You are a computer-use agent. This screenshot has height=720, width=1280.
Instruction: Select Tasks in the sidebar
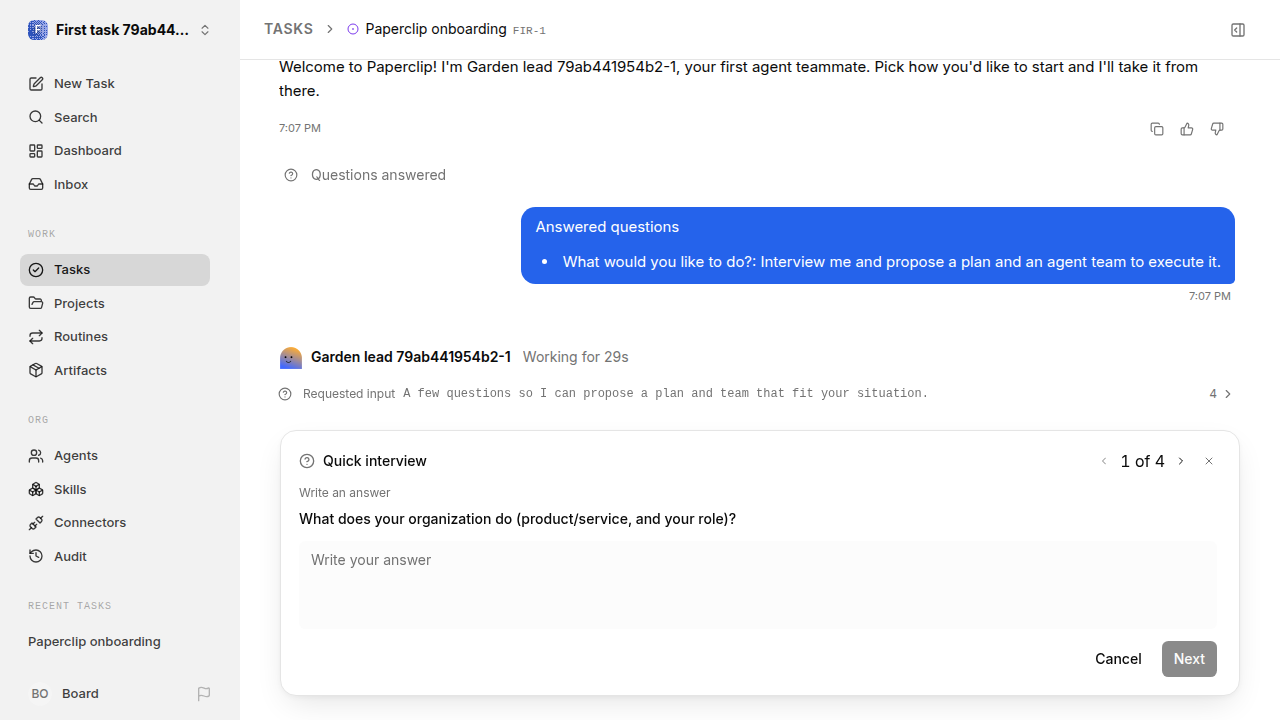[x=115, y=270]
